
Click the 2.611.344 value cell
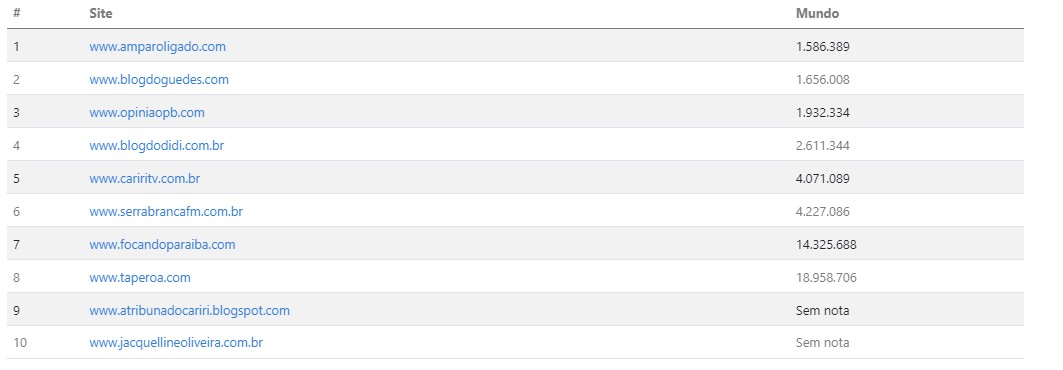[x=822, y=146]
